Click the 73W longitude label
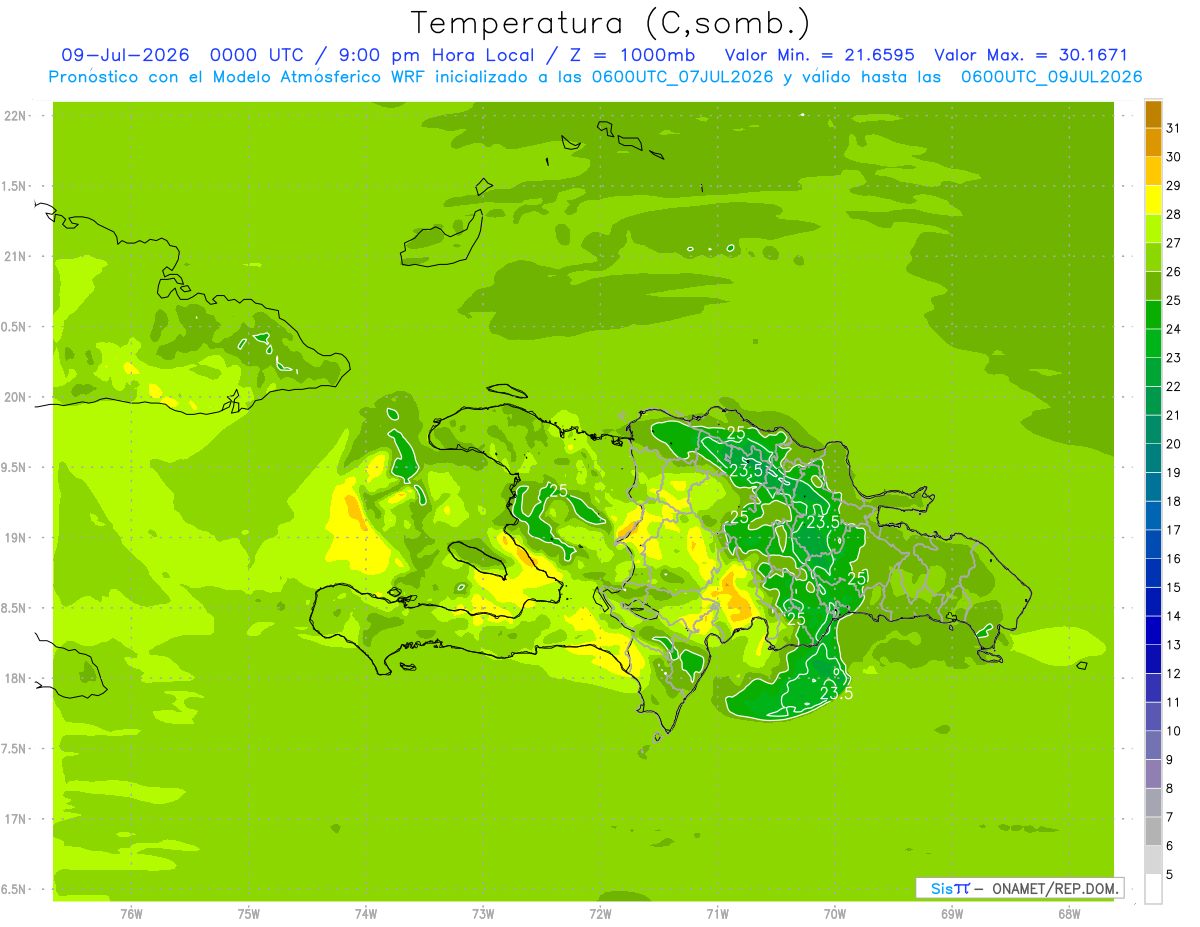Image resolution: width=1200 pixels, height=927 pixels. pyautogui.click(x=483, y=914)
